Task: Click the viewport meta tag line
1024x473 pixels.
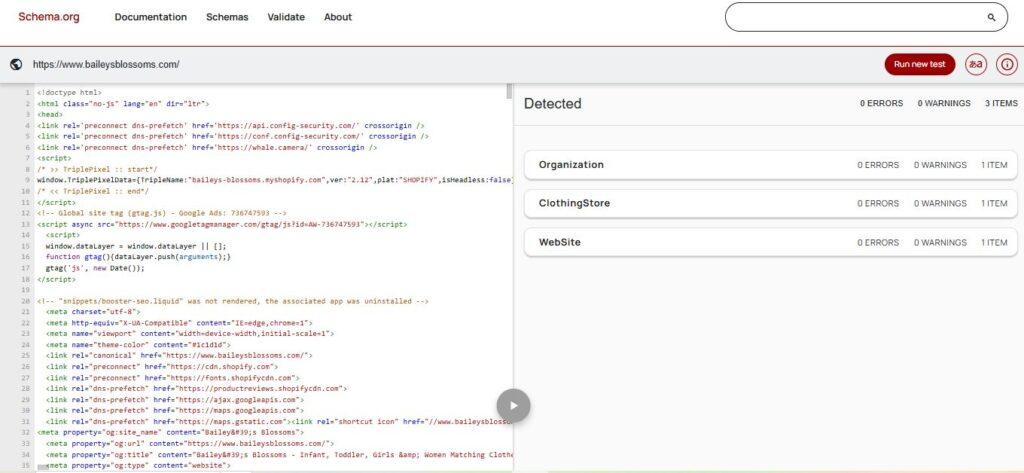Action: pyautogui.click(x=190, y=334)
